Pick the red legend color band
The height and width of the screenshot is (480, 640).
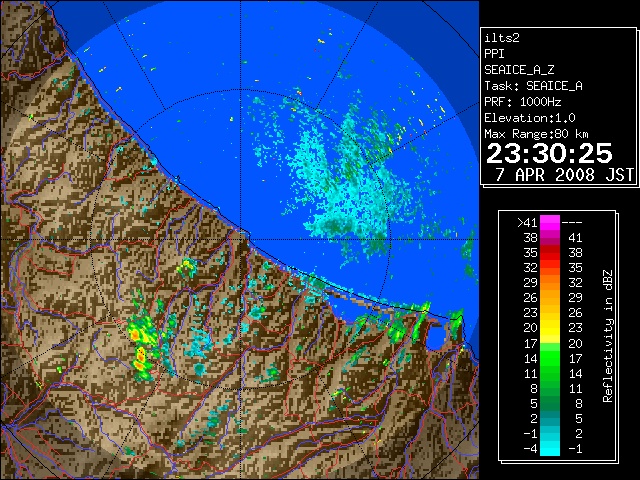coord(550,253)
